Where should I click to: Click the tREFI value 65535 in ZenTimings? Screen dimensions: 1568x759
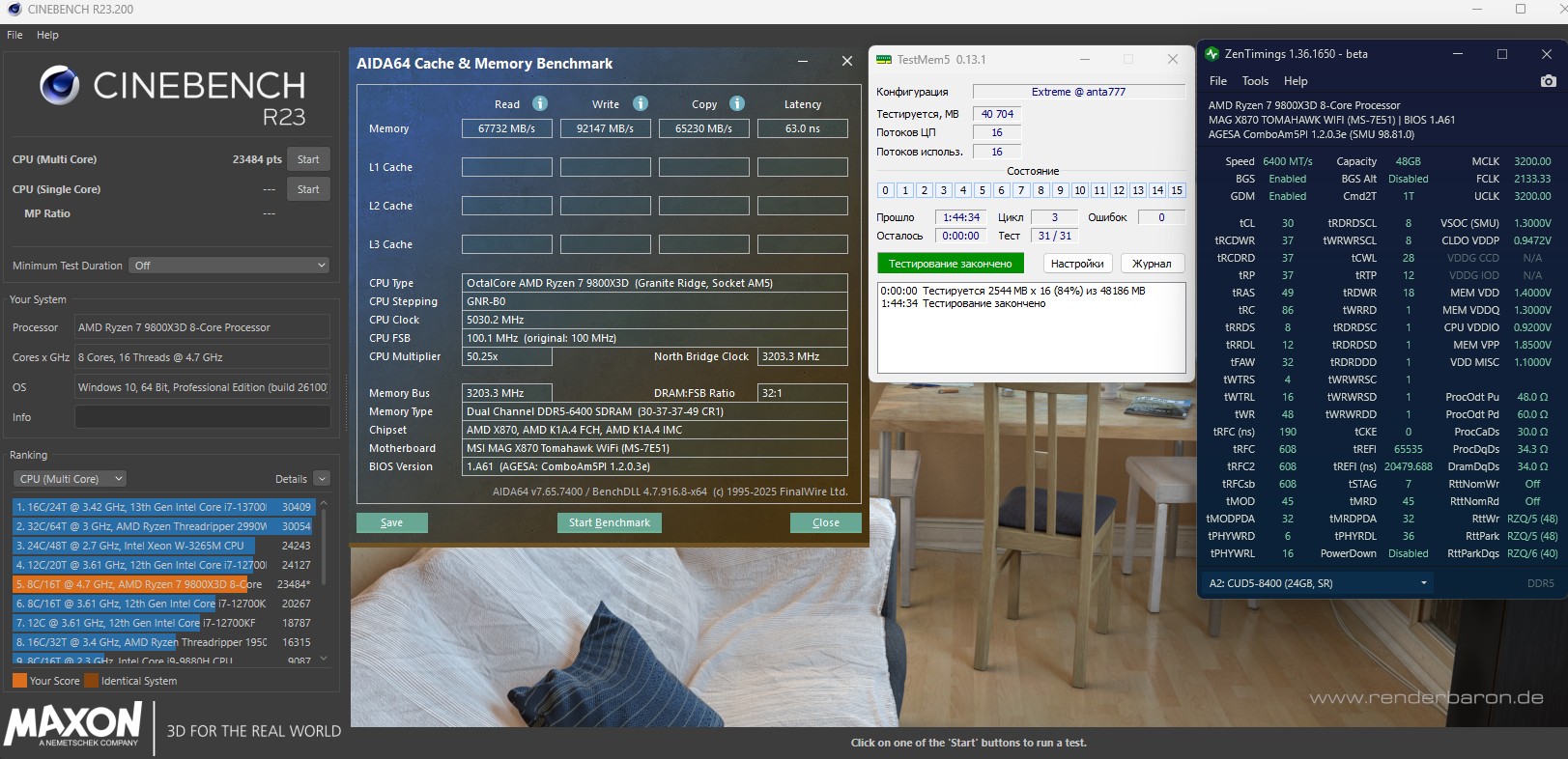click(1409, 449)
